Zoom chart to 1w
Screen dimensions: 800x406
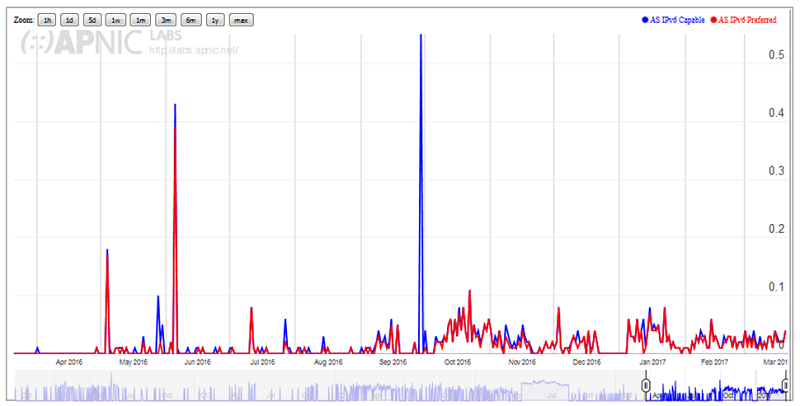(x=117, y=20)
